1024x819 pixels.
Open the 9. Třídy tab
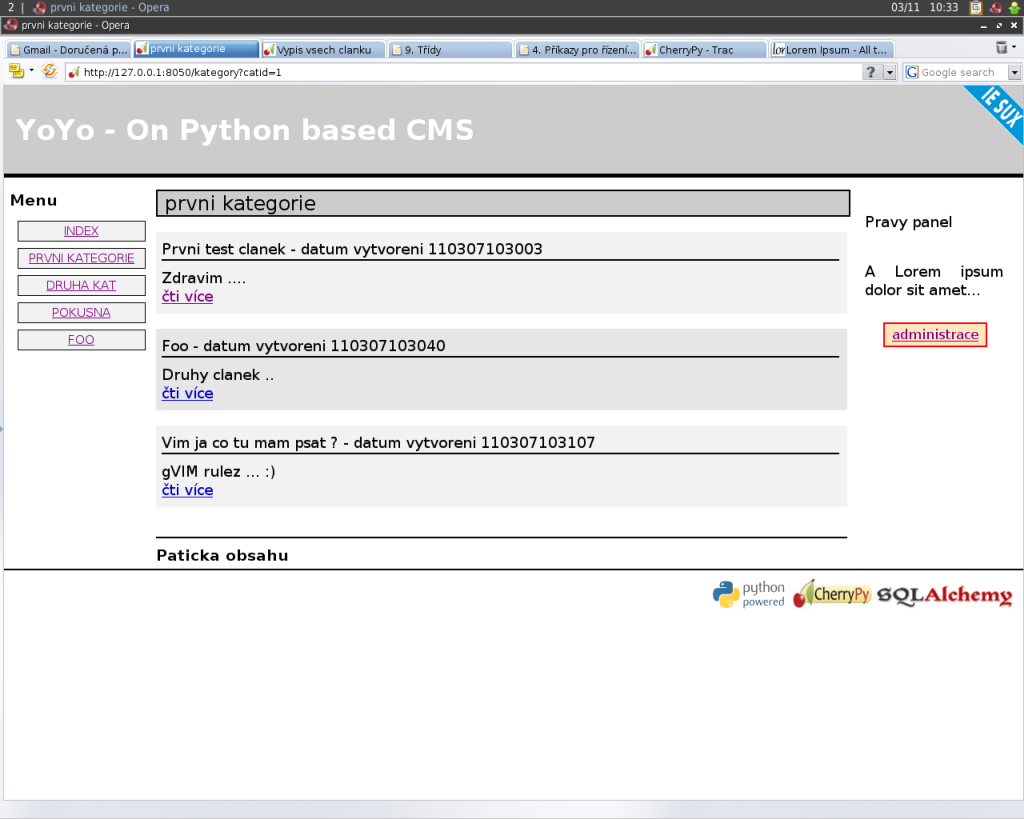[x=450, y=50]
